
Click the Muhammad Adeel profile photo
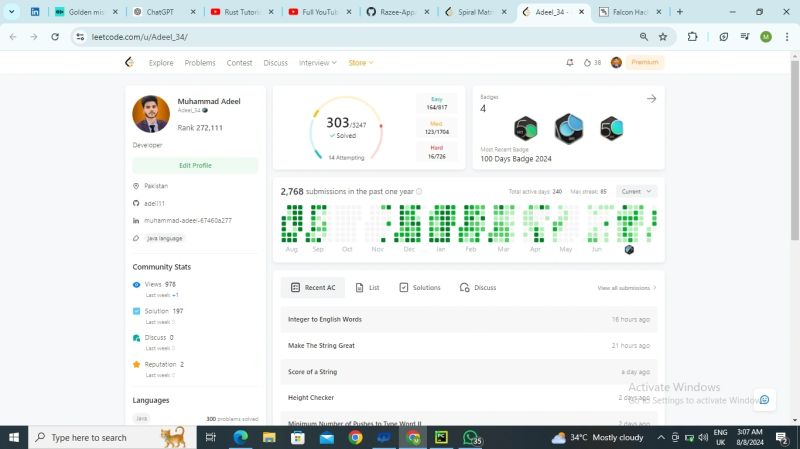click(151, 114)
